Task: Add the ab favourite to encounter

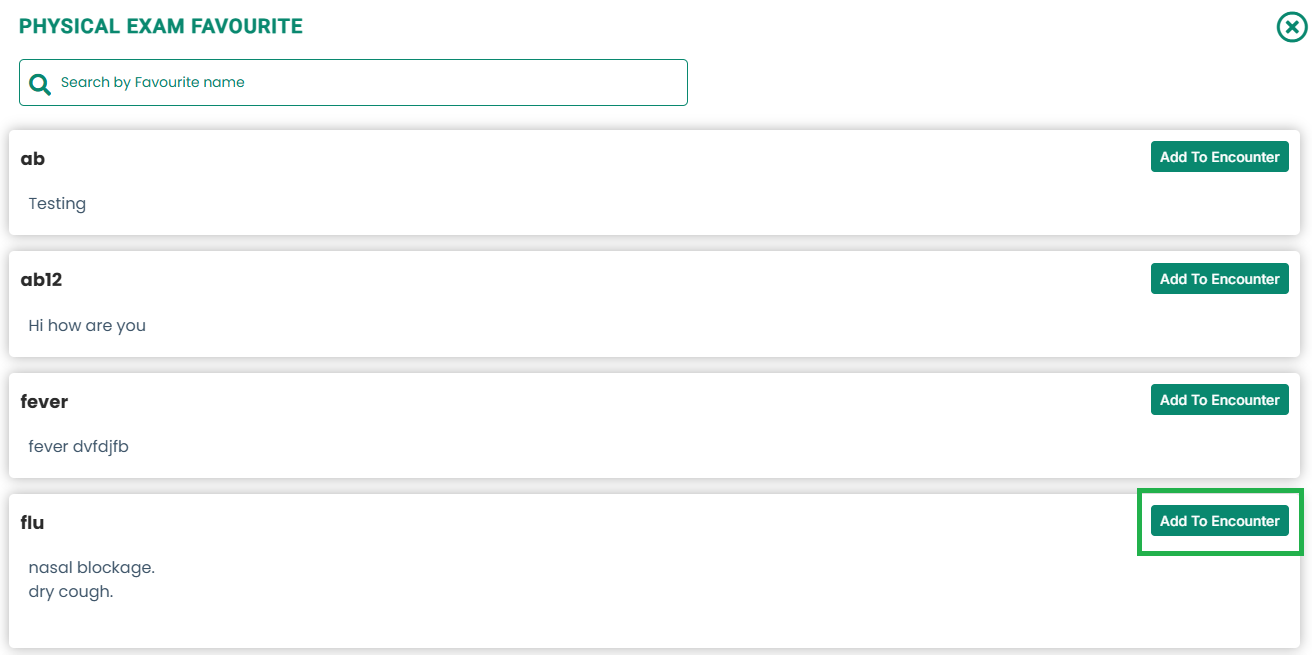Action: pos(1220,157)
